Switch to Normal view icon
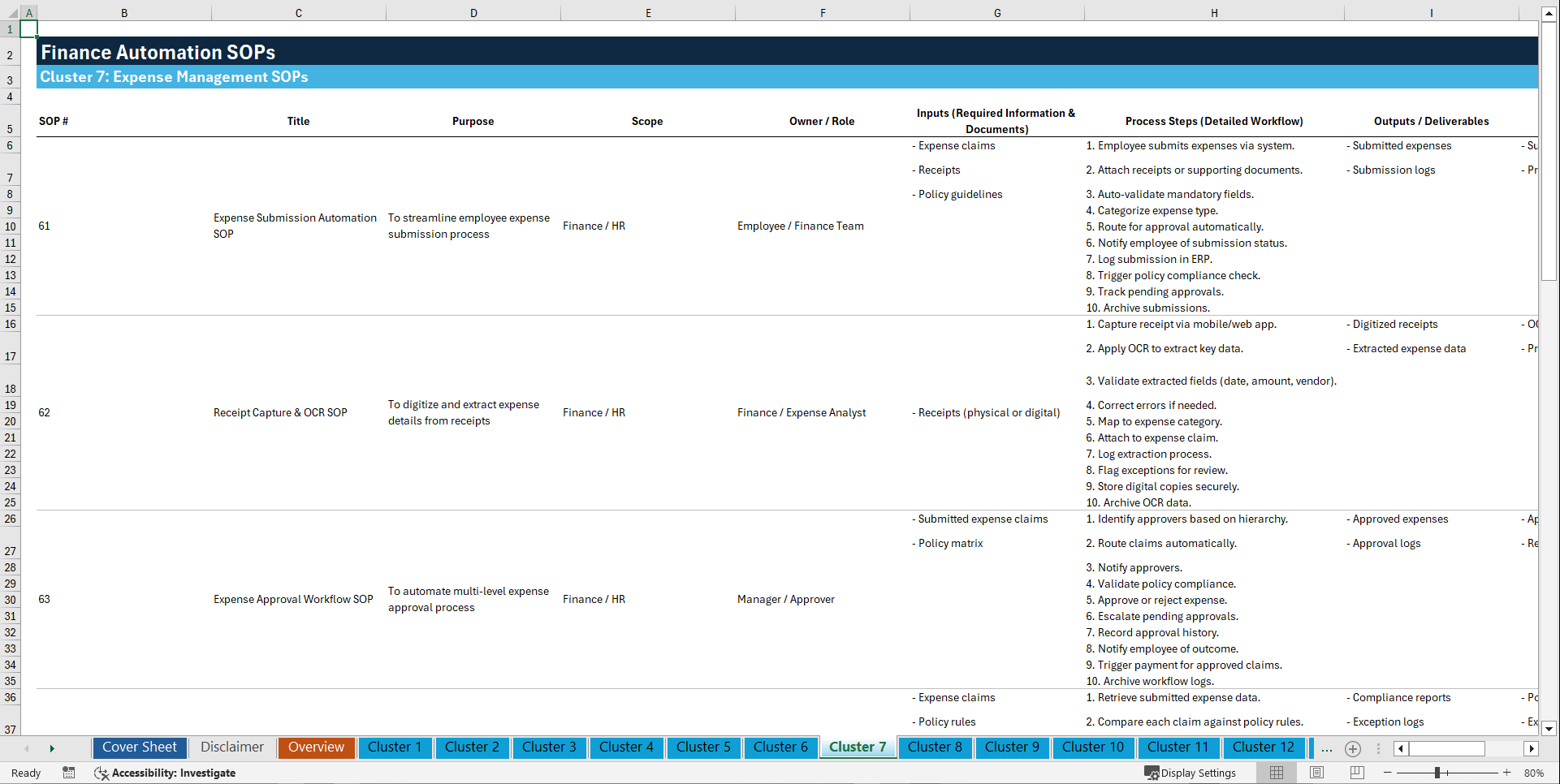 click(1276, 773)
